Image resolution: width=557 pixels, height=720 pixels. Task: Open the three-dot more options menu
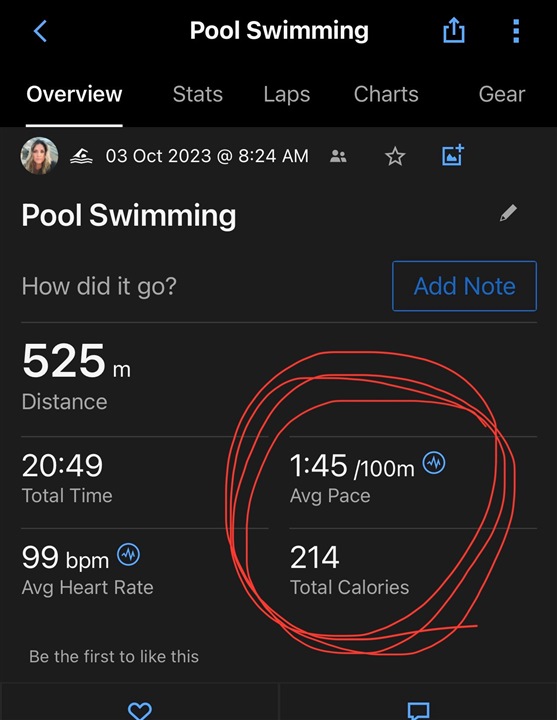point(516,31)
